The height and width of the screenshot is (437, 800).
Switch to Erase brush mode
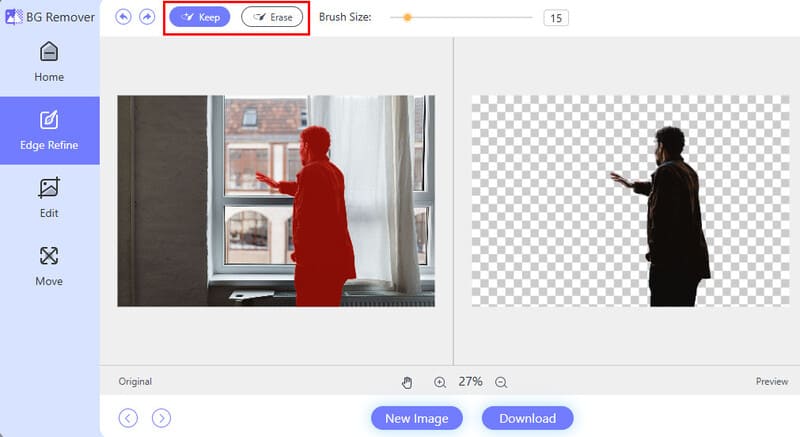(x=272, y=17)
